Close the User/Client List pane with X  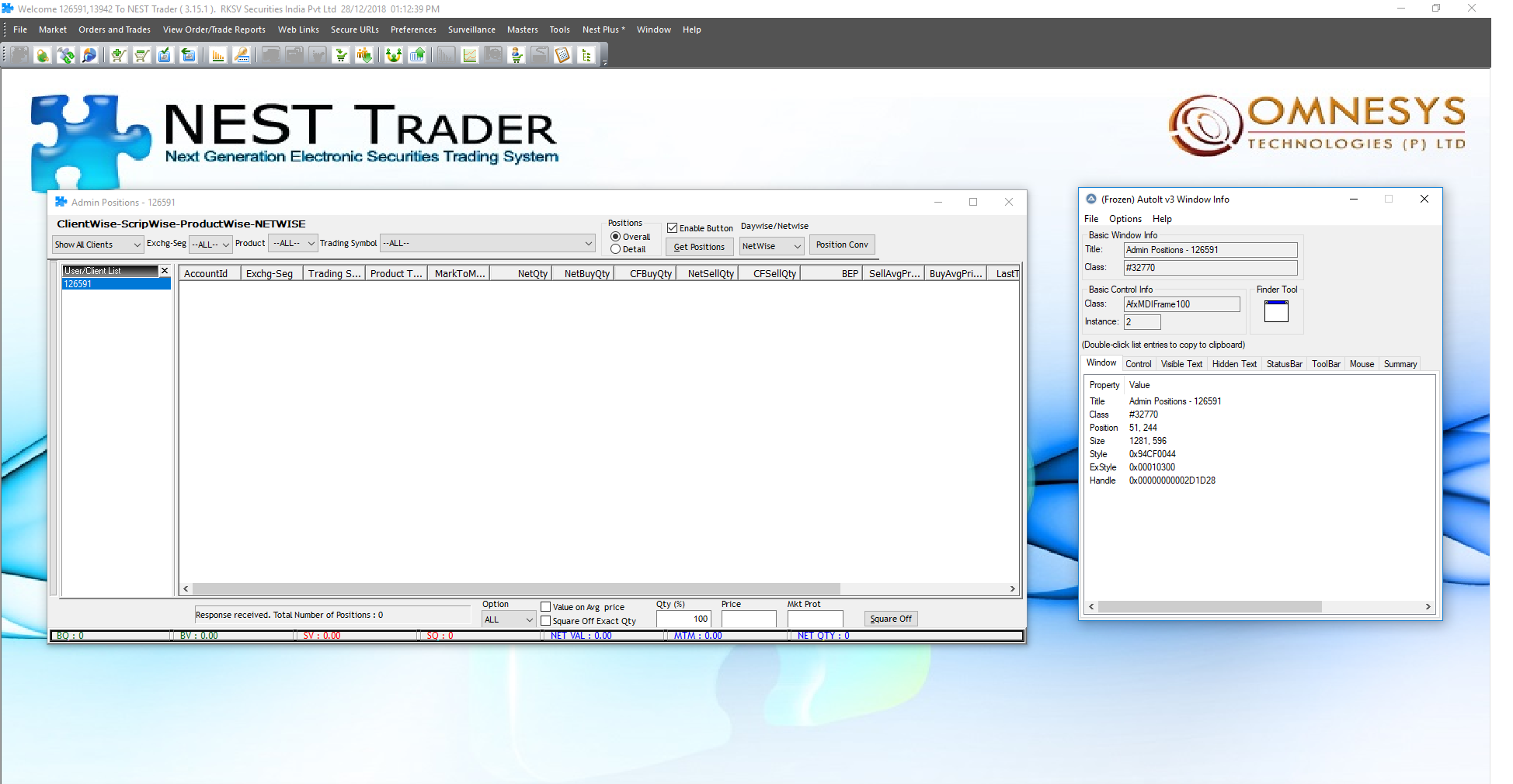[x=165, y=270]
